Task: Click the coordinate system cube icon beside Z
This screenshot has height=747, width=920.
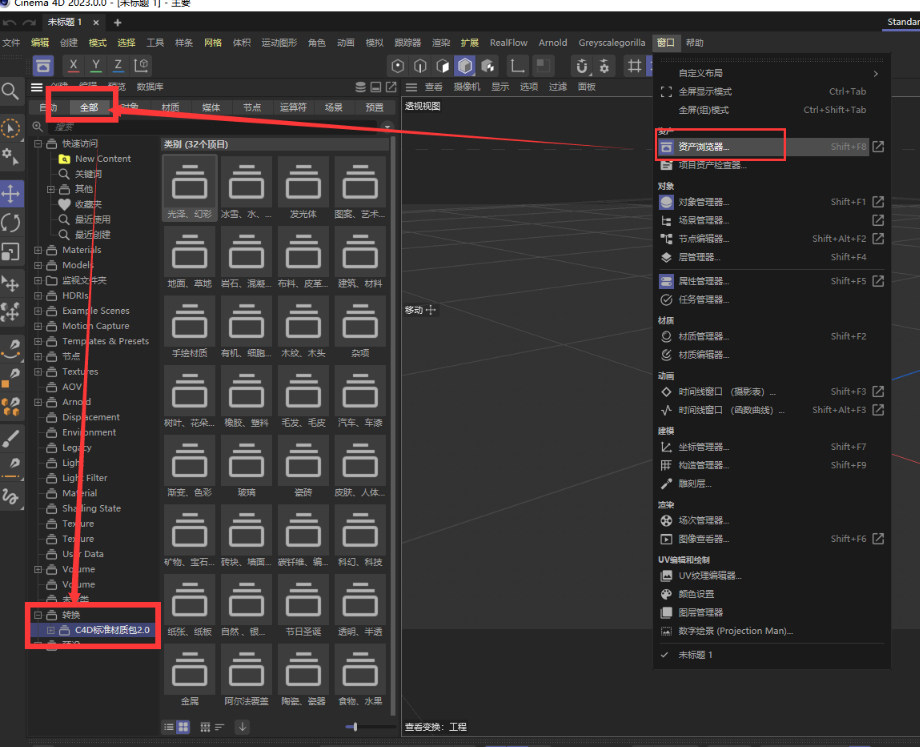Action: point(142,65)
